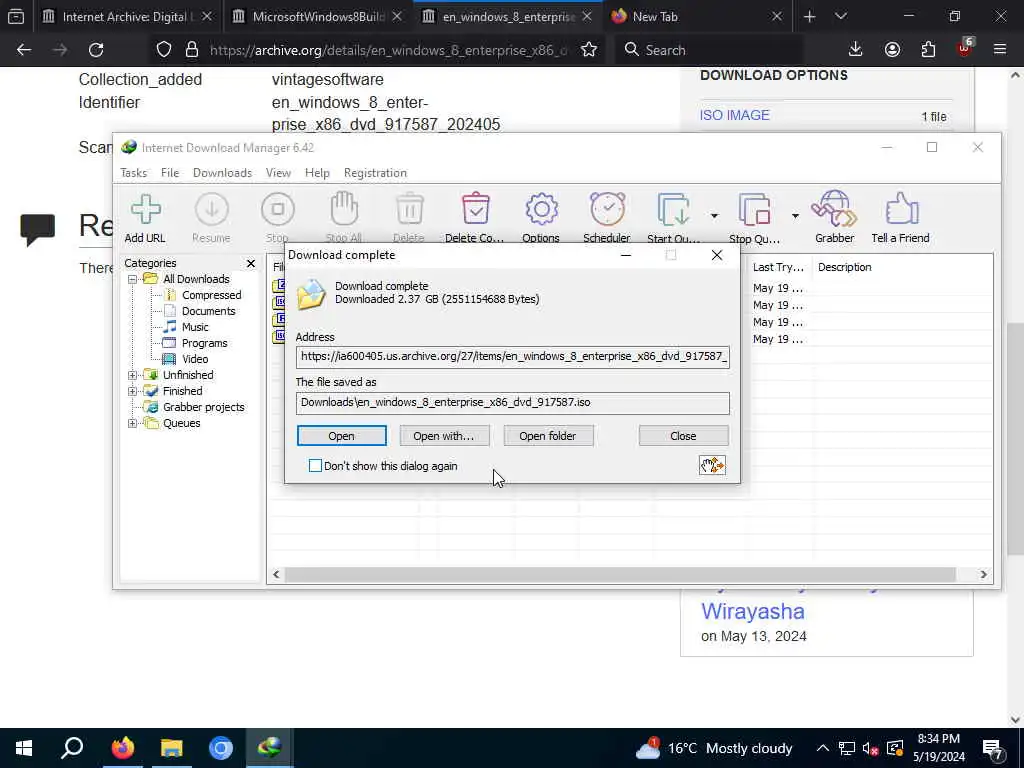Open Firefox from the taskbar
The image size is (1024, 768).
point(122,748)
